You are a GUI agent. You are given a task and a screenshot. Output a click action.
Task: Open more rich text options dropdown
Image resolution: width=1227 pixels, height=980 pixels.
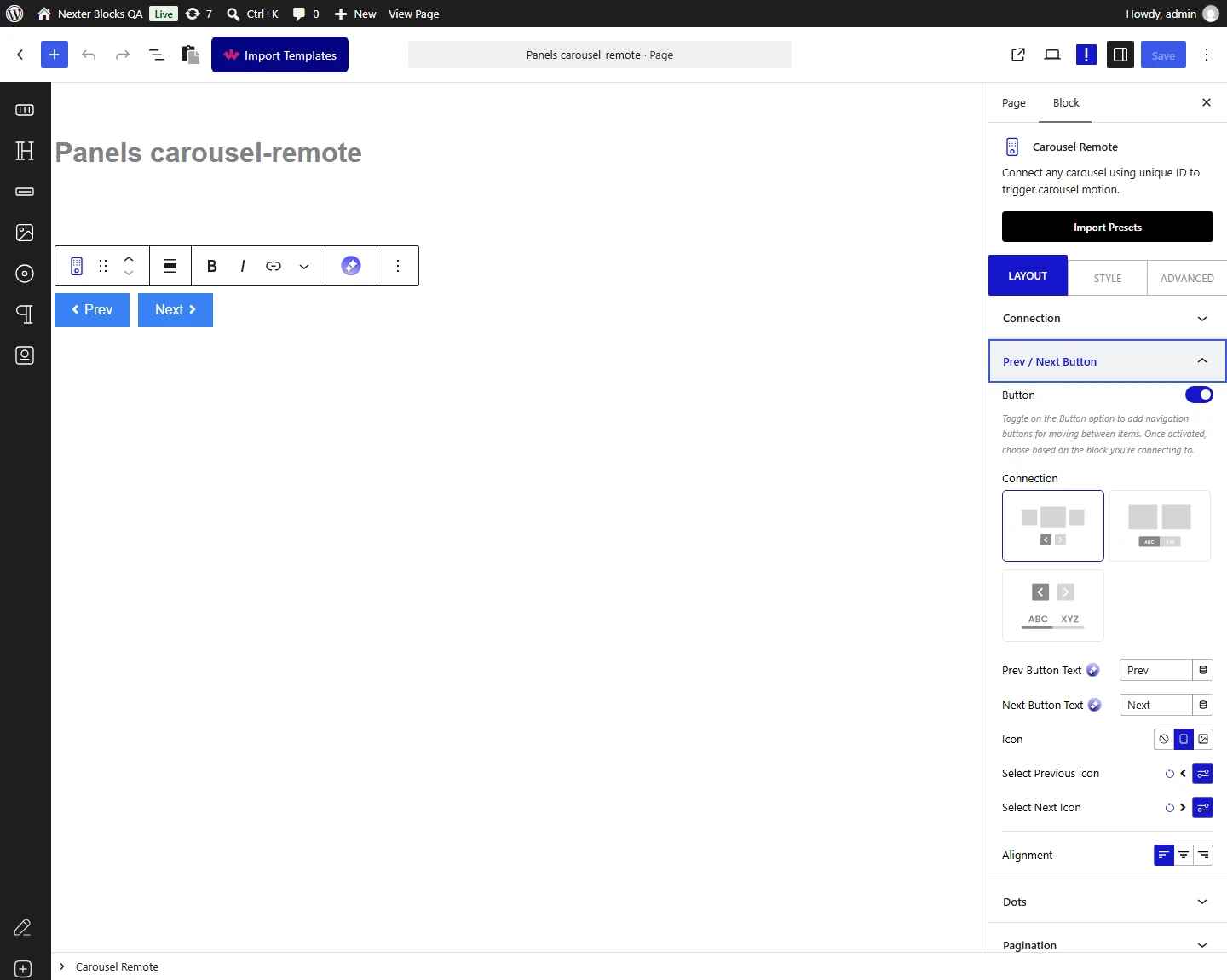[x=304, y=266]
